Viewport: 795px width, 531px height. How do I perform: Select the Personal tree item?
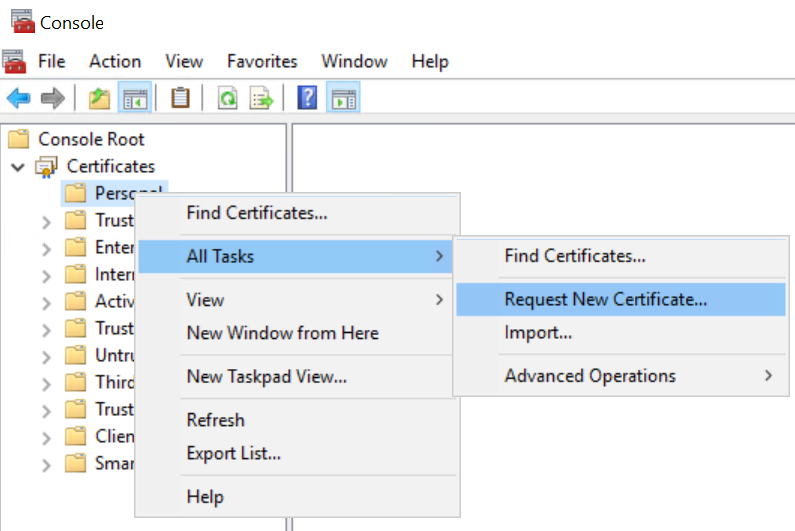[114, 193]
